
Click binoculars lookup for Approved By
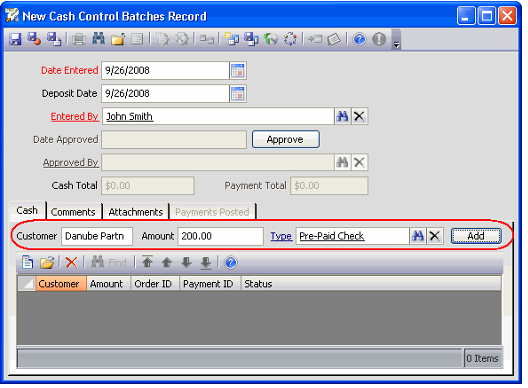coord(342,163)
